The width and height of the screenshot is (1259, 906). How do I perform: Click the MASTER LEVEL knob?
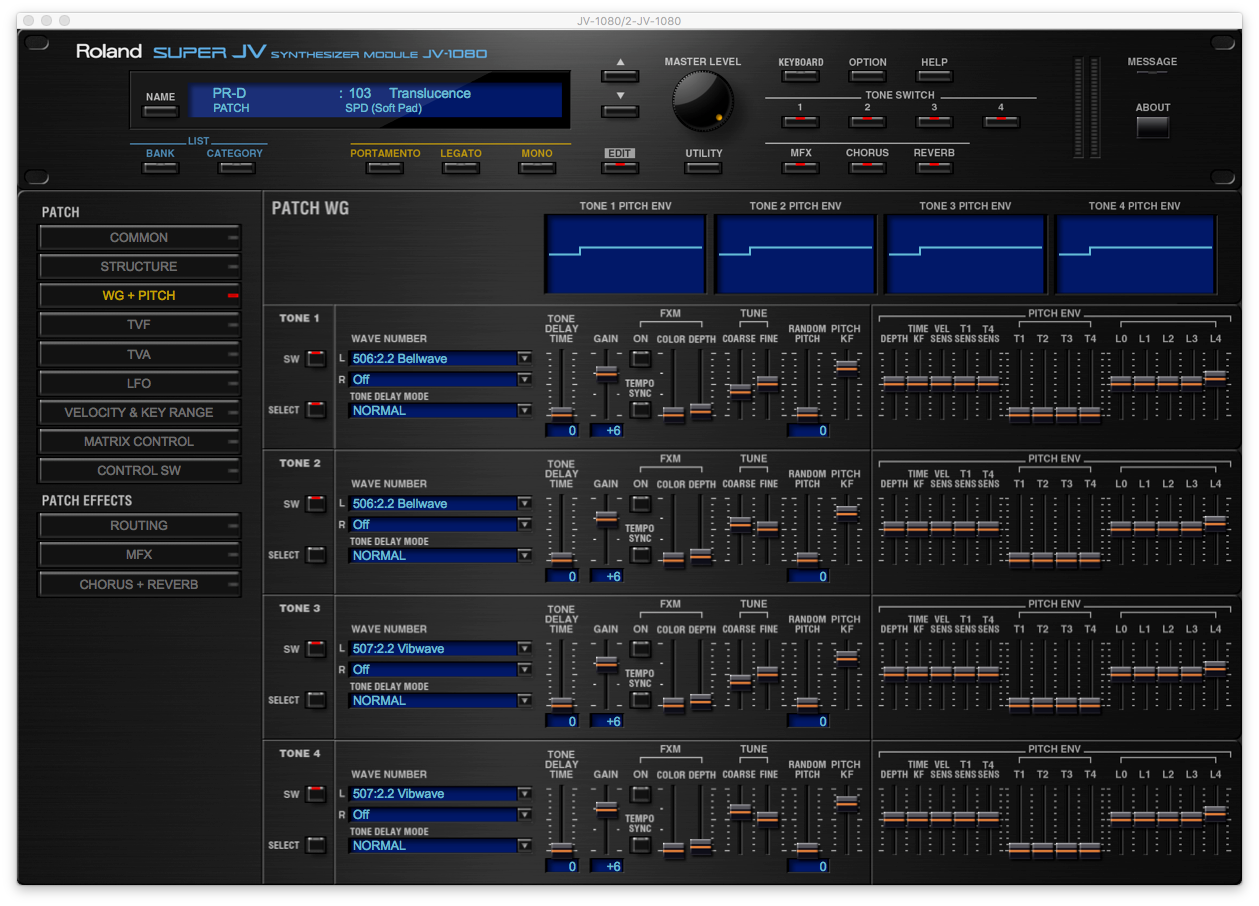[703, 102]
